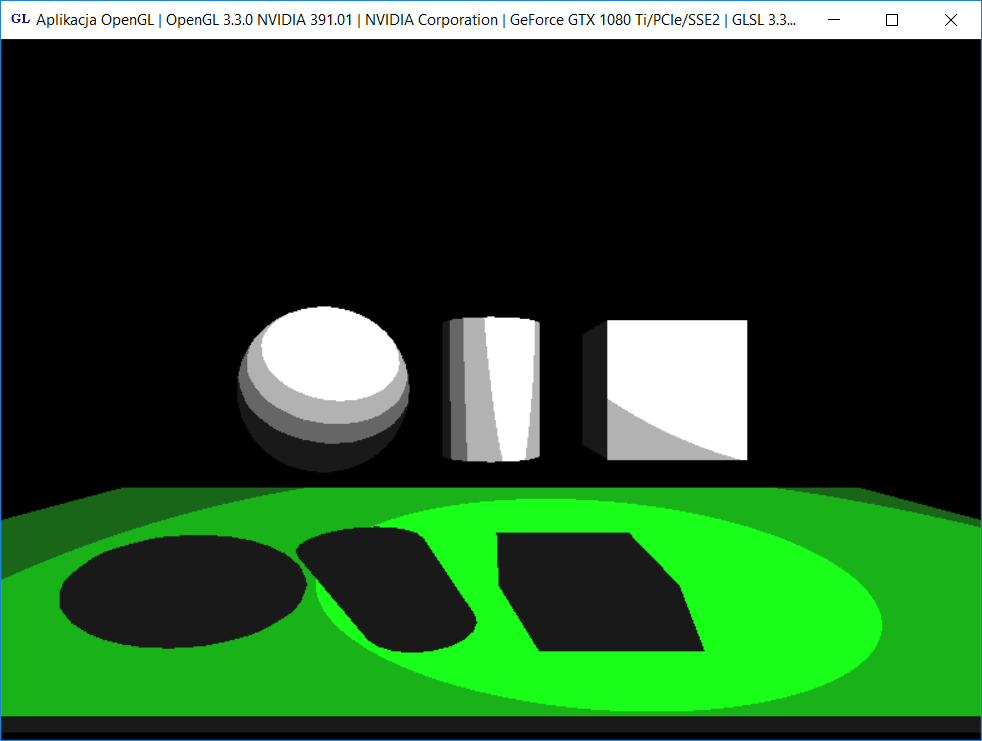
Task: Click the GL application icon in title bar
Action: (19, 20)
